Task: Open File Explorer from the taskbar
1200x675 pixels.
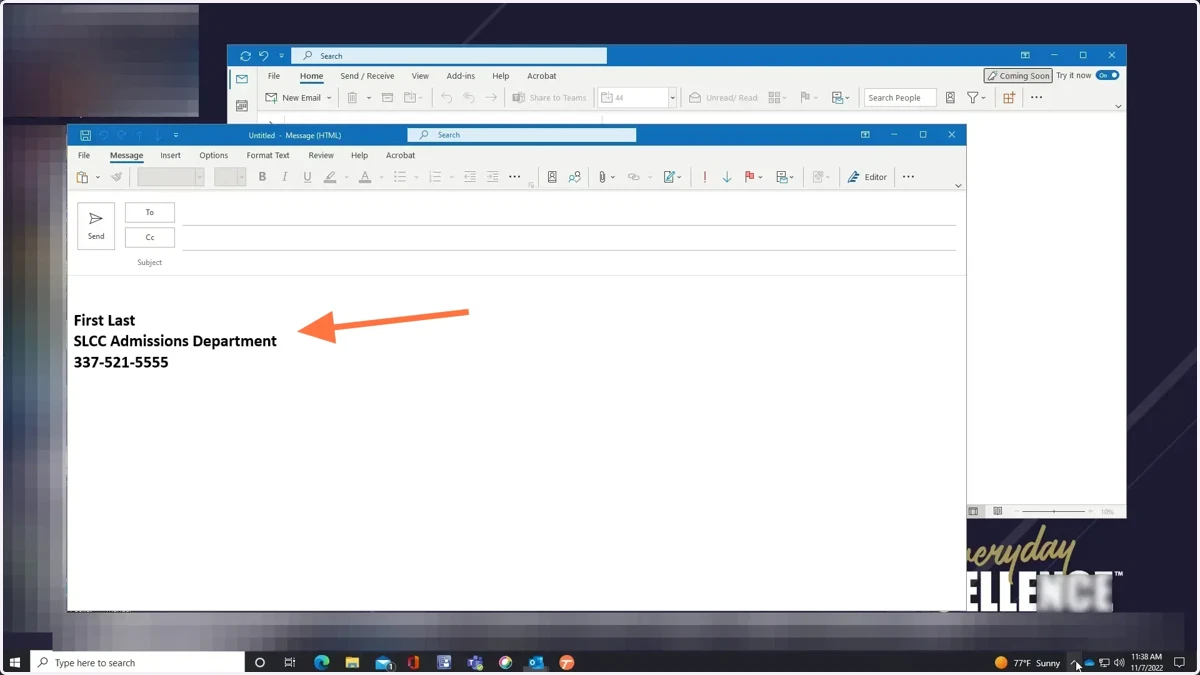Action: 352,662
